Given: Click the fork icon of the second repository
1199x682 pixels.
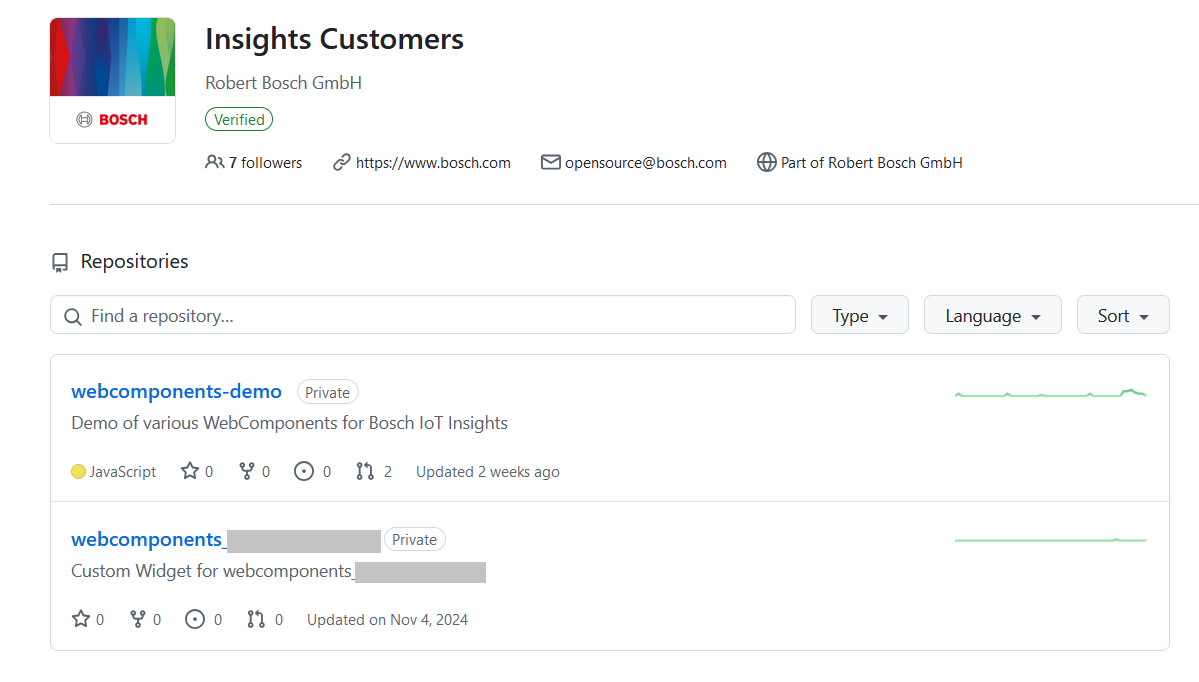Looking at the screenshot, I should 138,619.
